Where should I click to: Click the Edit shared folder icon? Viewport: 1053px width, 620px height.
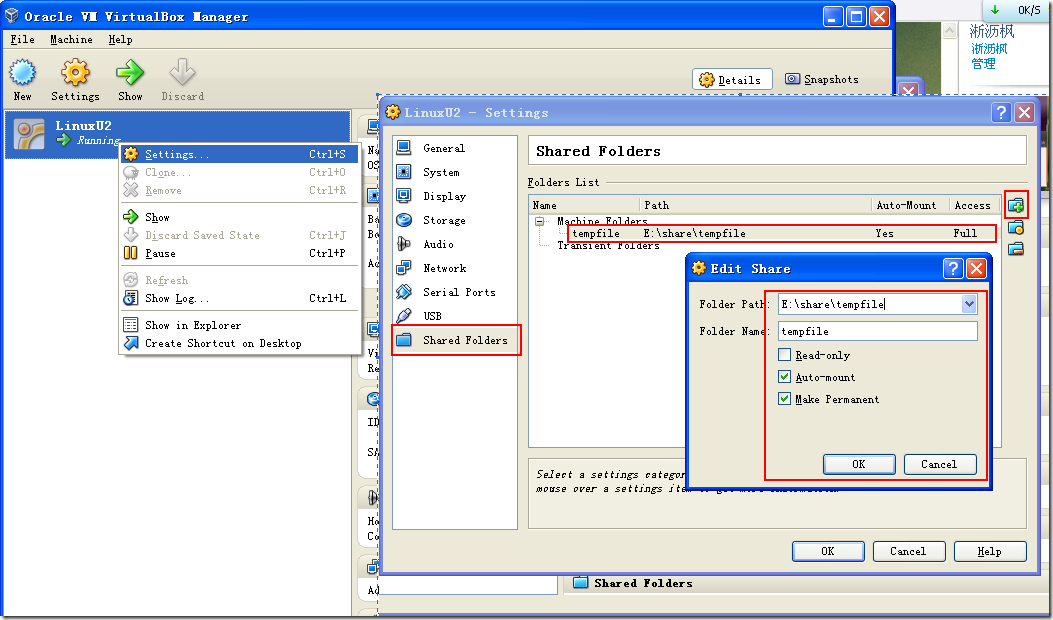click(1016, 228)
